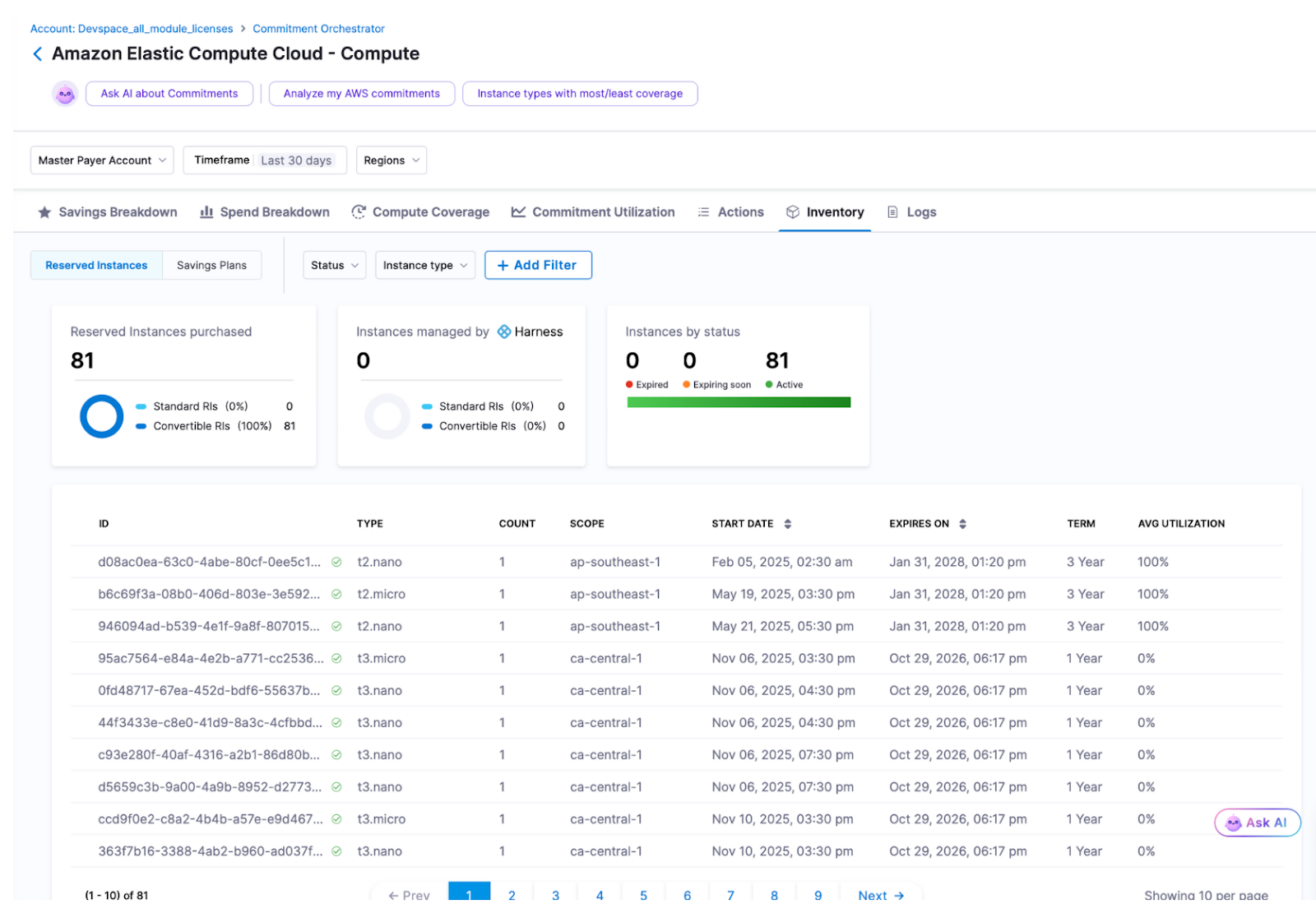Viewport: 1316px width, 904px height.
Task: Click the document icon beside Logs
Action: pos(892,212)
